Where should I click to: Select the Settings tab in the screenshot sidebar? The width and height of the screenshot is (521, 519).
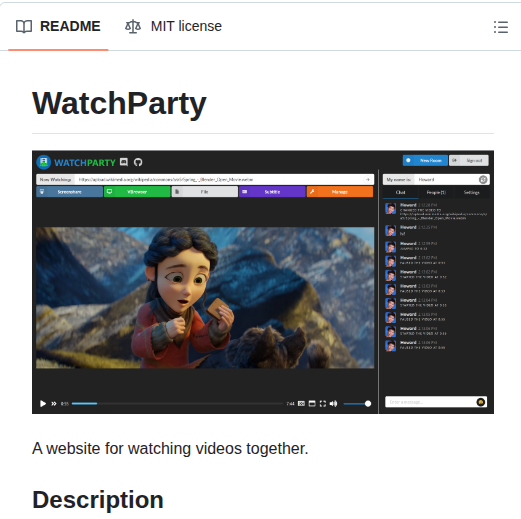pos(471,192)
